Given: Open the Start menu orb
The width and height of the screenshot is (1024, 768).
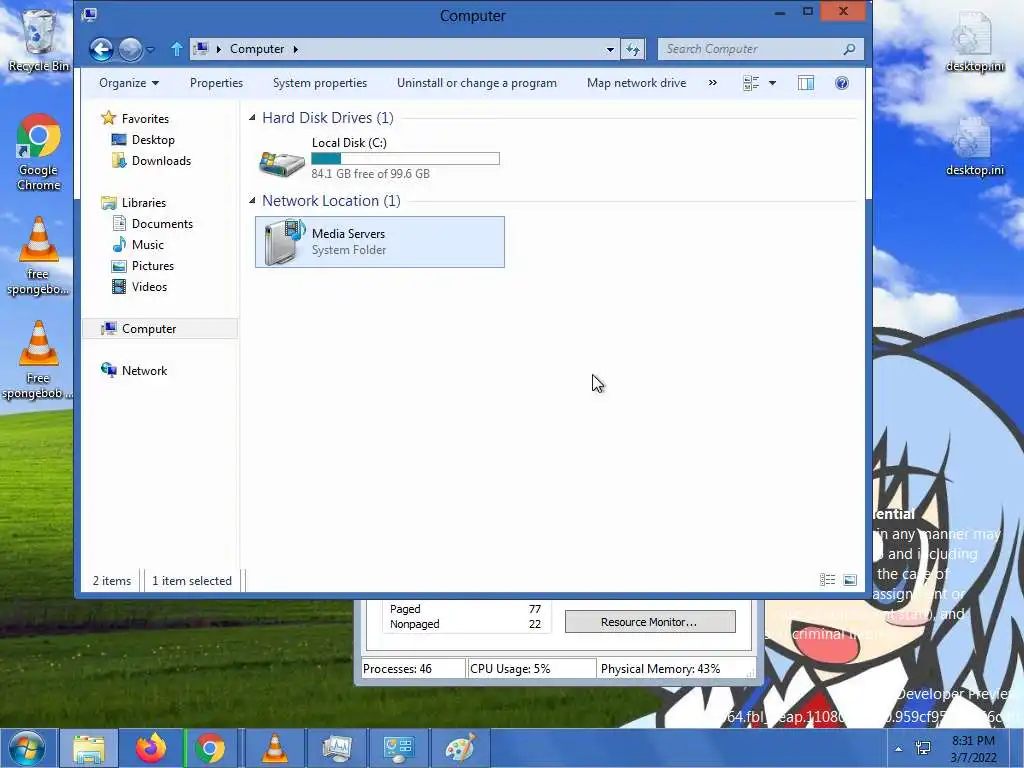Looking at the screenshot, I should 27,748.
